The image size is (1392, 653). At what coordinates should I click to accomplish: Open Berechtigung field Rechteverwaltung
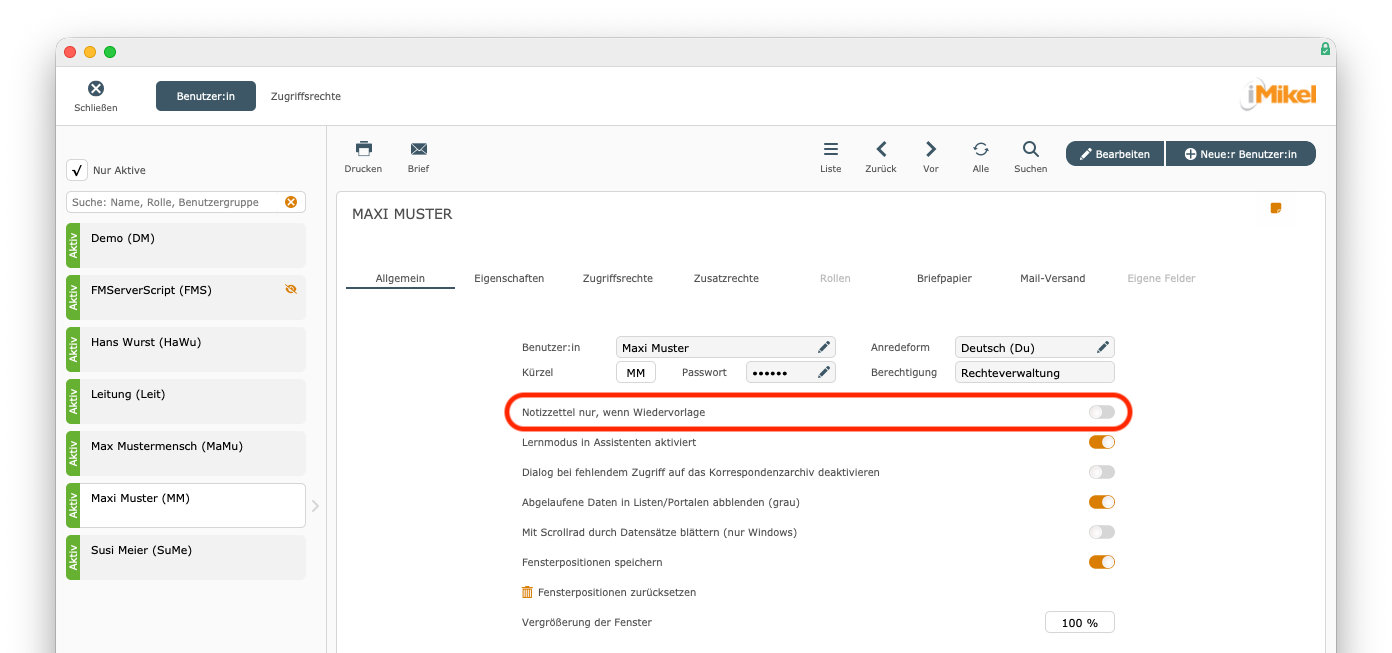point(1034,372)
